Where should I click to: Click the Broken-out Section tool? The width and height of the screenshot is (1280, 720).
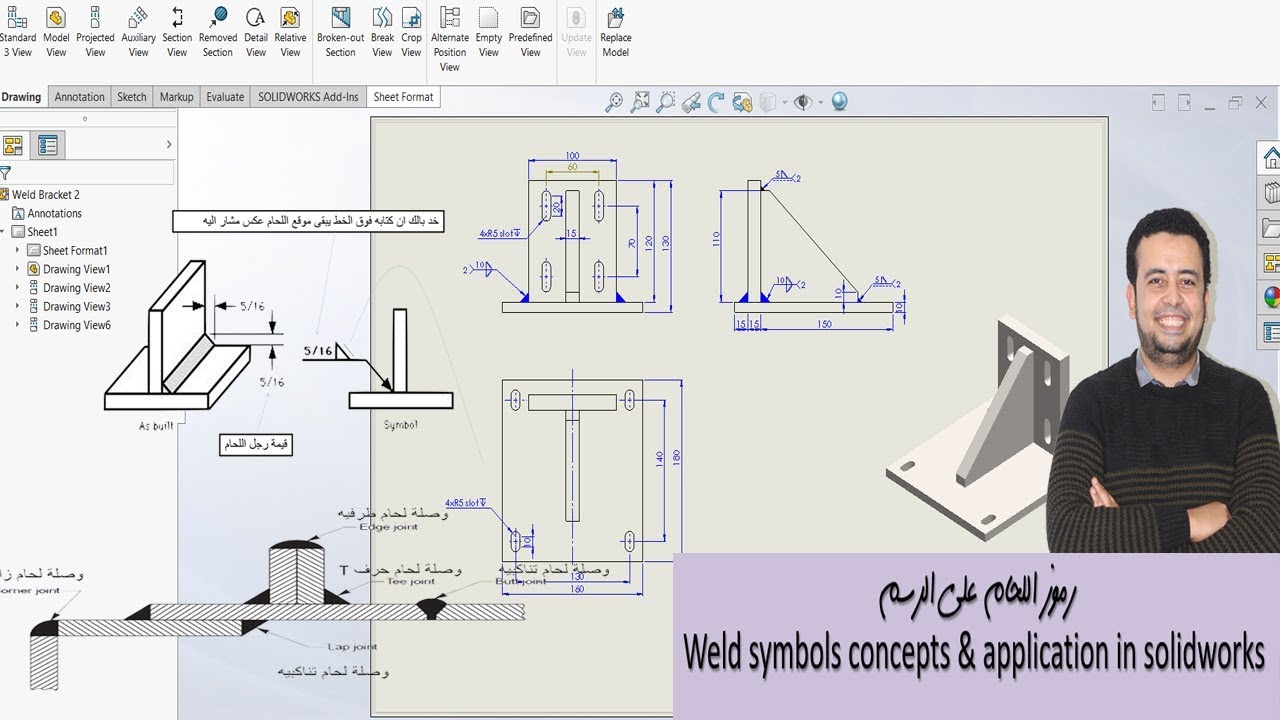click(x=340, y=31)
